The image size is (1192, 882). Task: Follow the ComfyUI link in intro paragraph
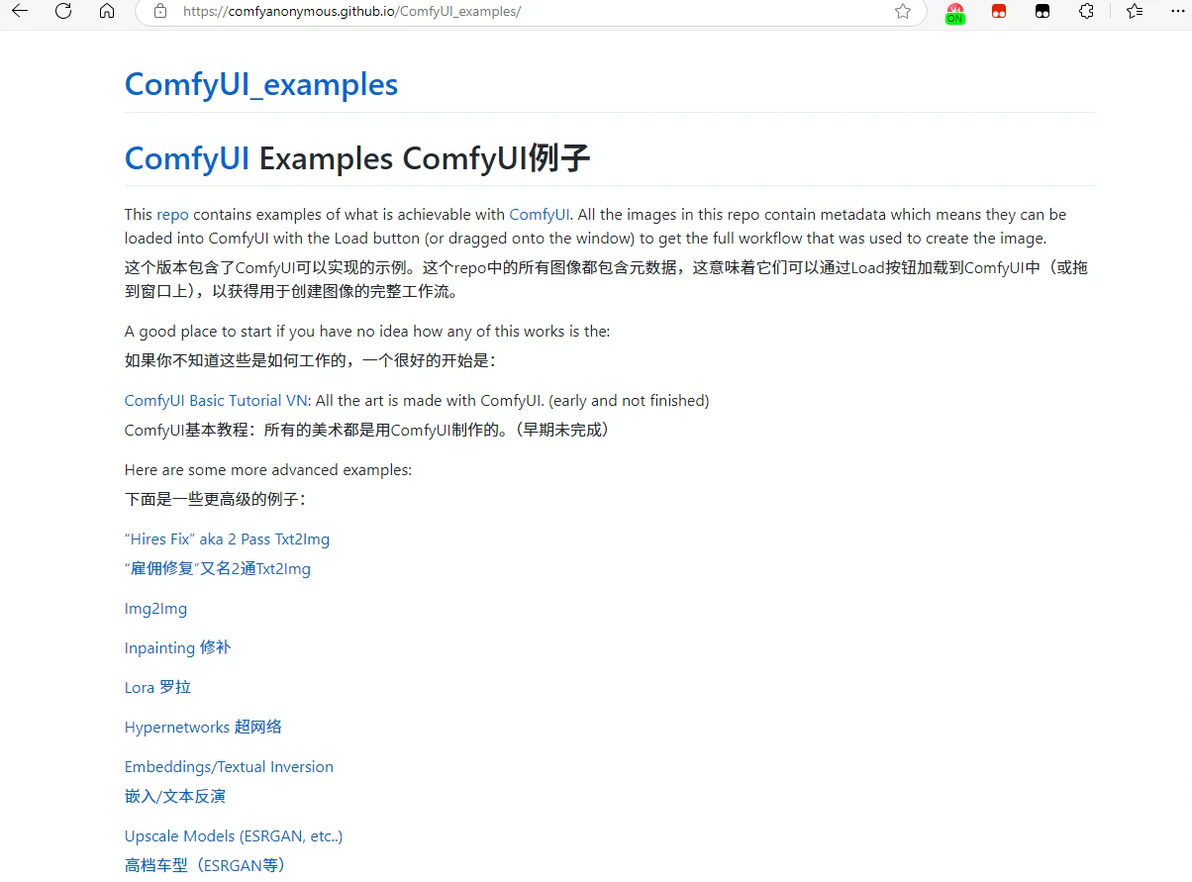[x=539, y=214]
